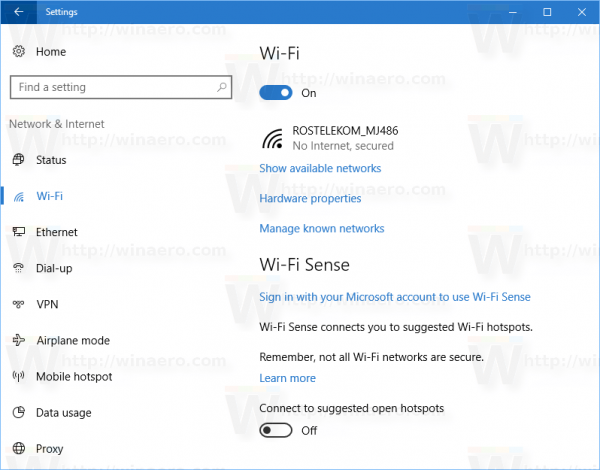Image resolution: width=600 pixels, height=470 pixels.
Task: Select the Wi-Fi section label
Action: point(49,196)
